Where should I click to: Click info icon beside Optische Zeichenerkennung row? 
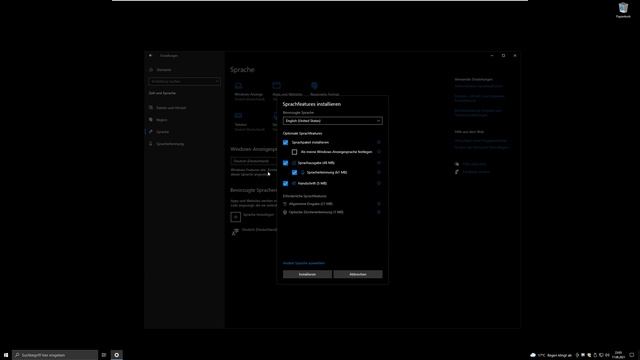379,212
